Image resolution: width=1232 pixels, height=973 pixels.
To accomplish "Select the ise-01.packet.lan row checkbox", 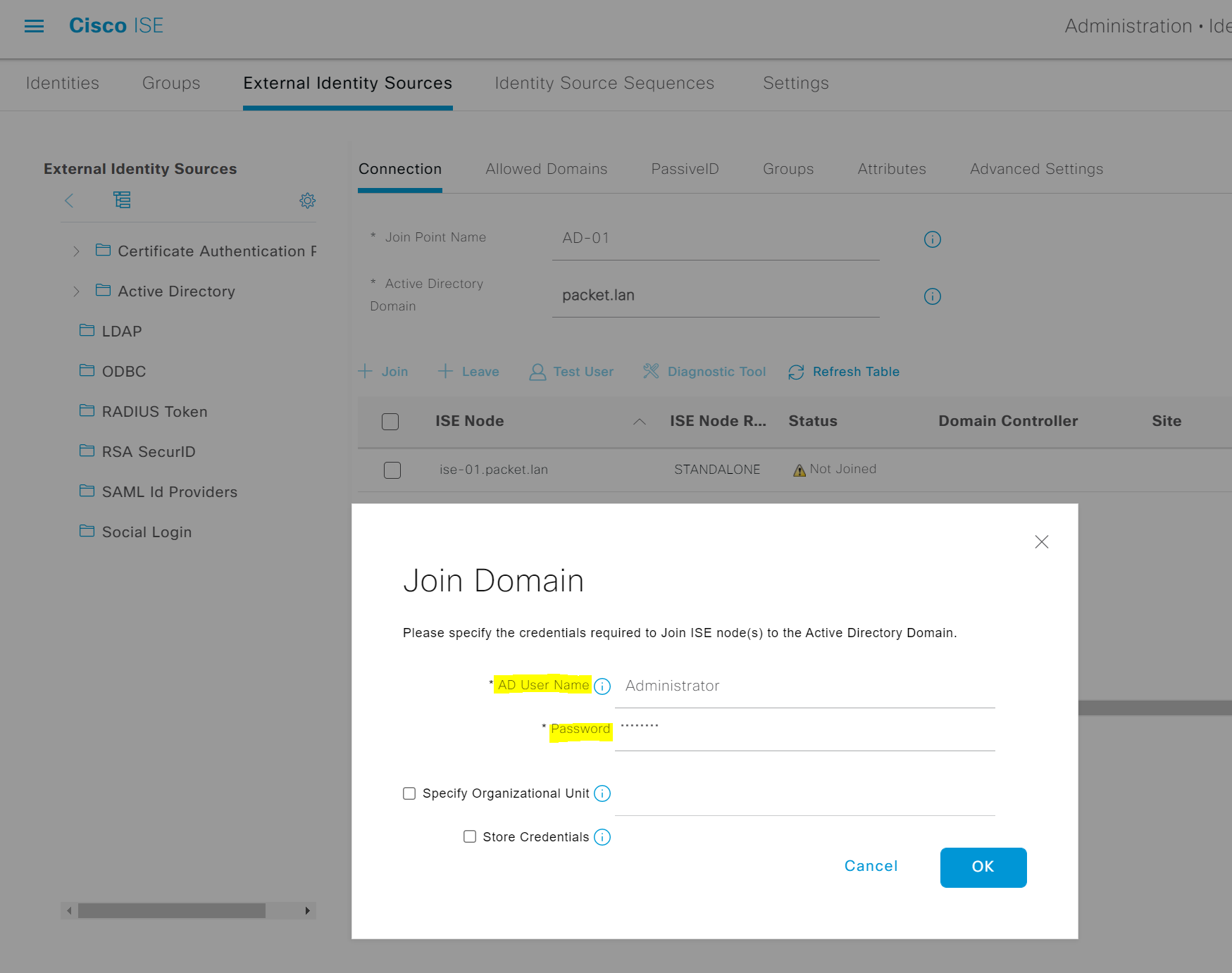I will pos(392,470).
